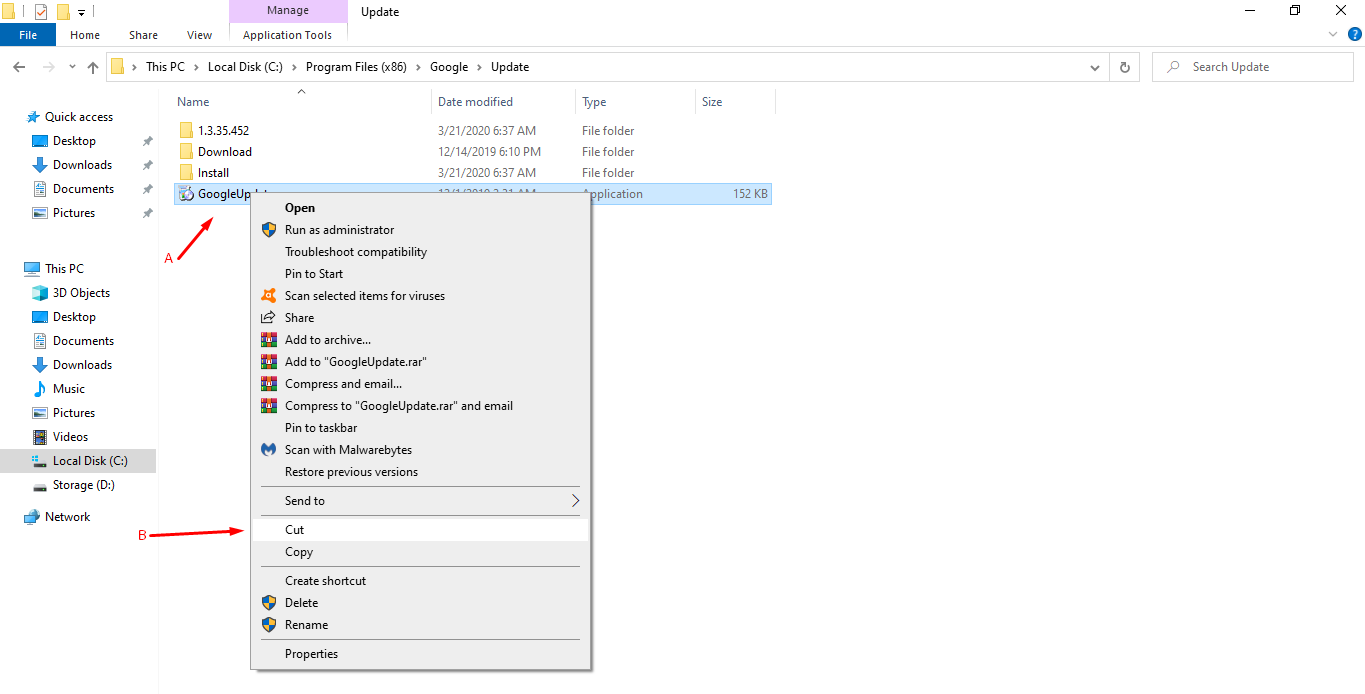This screenshot has height=694, width=1365.
Task: Choose Pin to taskbar
Action: click(420, 428)
